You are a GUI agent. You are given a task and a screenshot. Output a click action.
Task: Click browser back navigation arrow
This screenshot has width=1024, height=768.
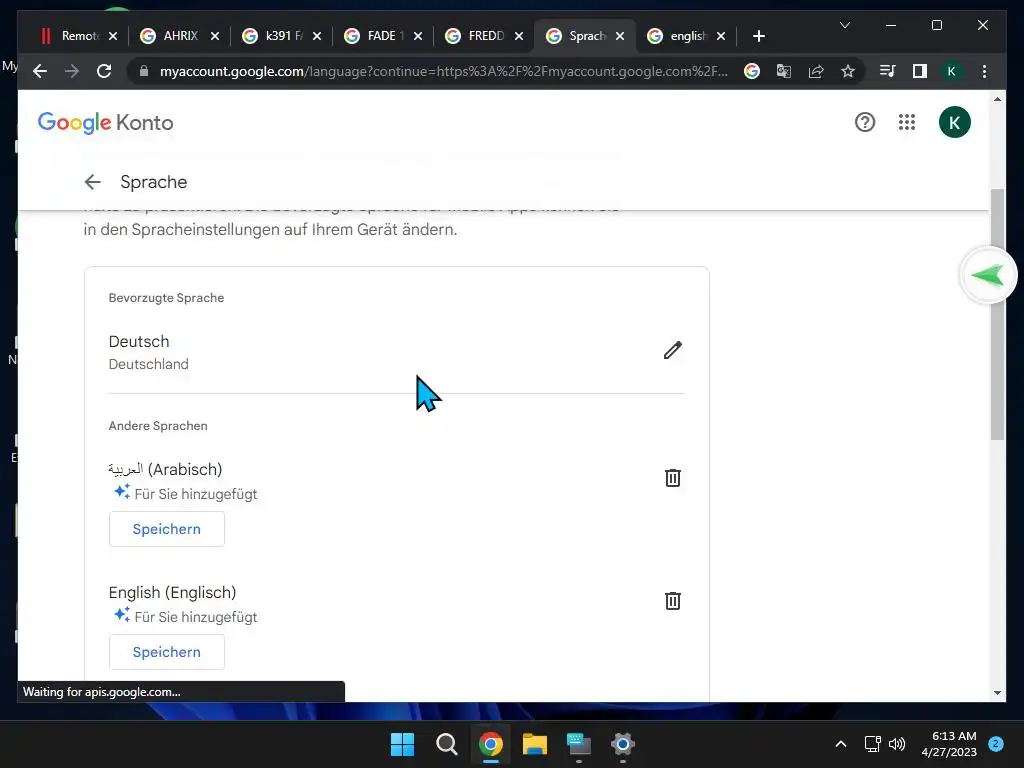[40, 71]
